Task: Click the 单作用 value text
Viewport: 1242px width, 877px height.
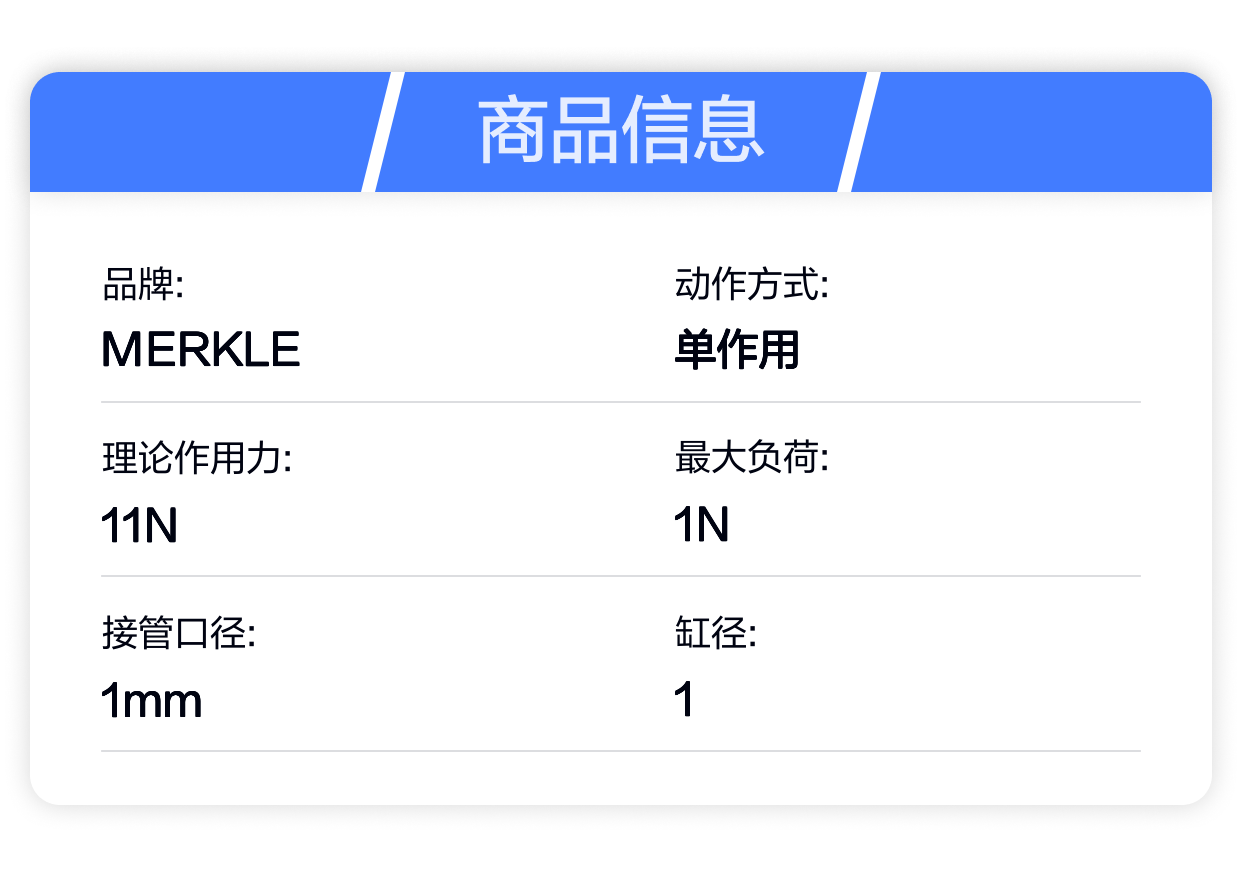Action: point(737,350)
